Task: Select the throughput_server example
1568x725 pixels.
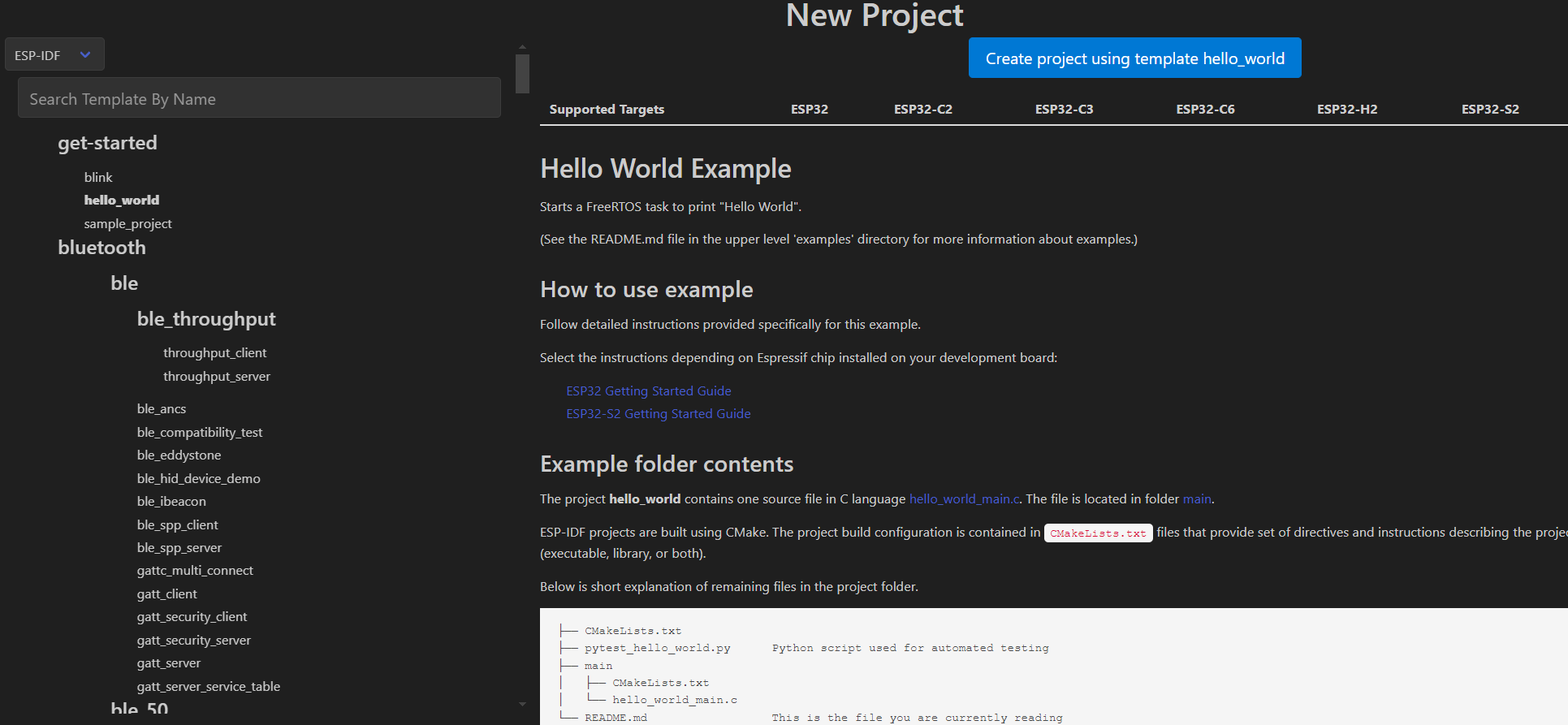Action: click(x=216, y=376)
